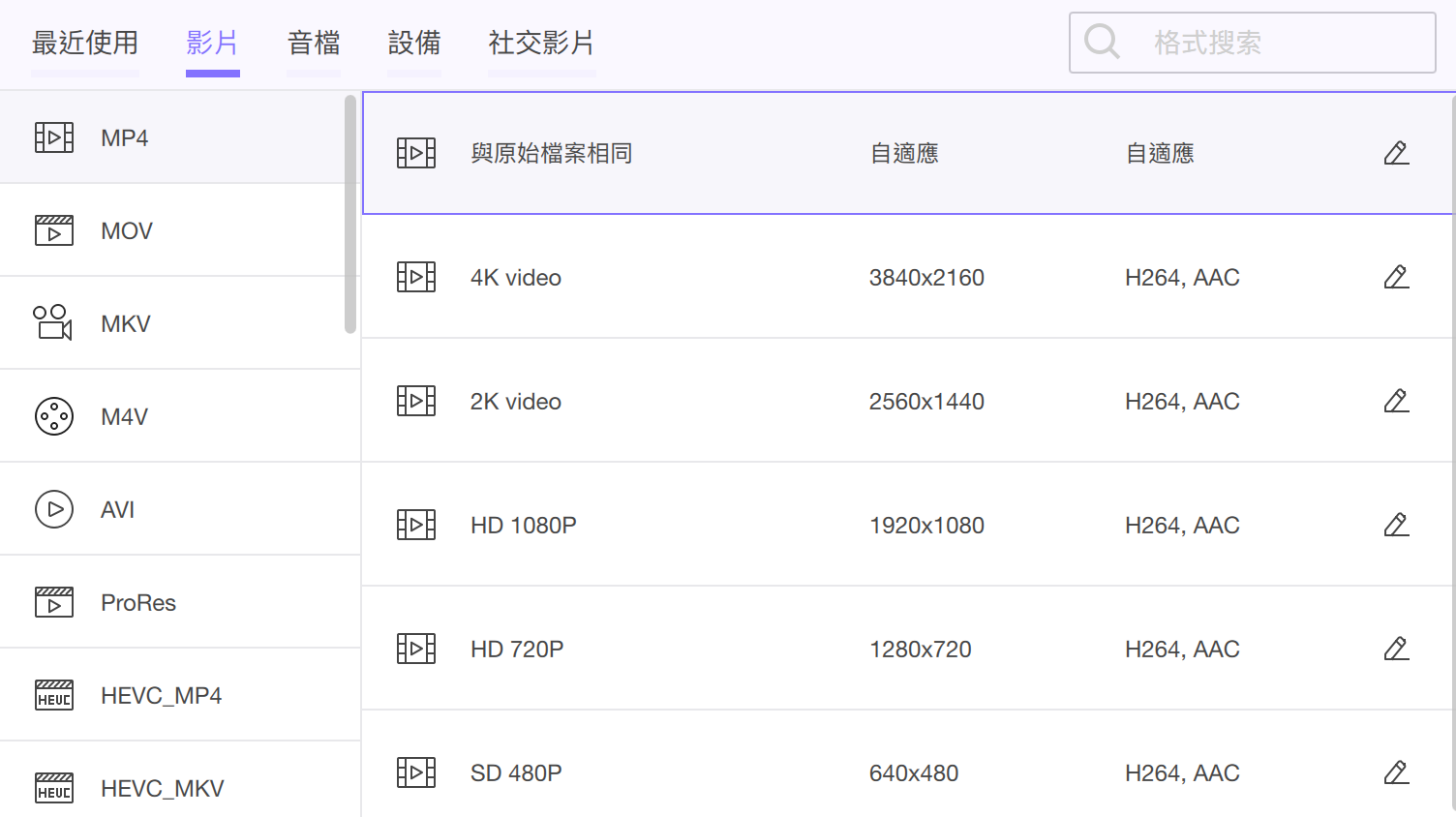Switch to the 最近使用 tab

[x=85, y=43]
